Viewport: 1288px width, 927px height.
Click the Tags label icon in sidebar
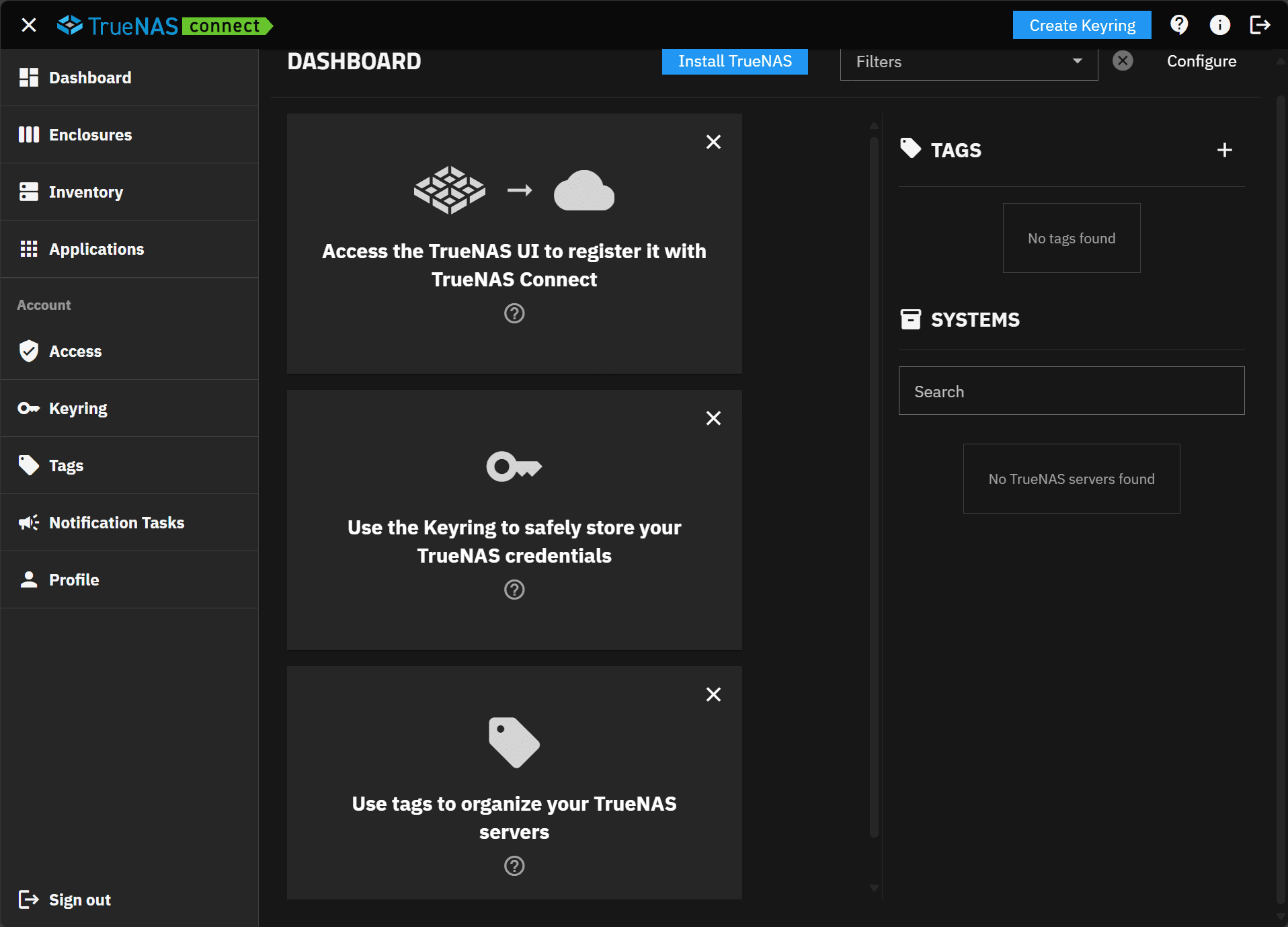(x=29, y=465)
